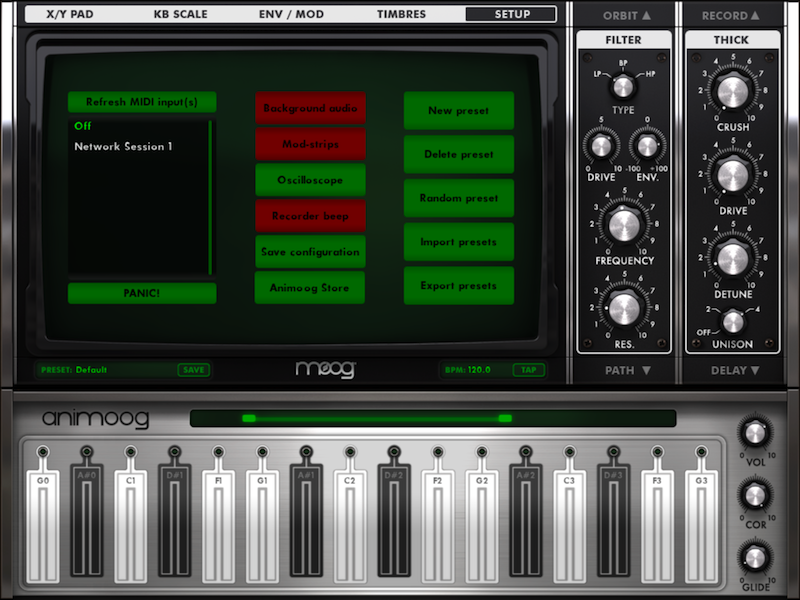This screenshot has width=800, height=600.
Task: Click the G0 key tuning peg
Action: (43, 452)
